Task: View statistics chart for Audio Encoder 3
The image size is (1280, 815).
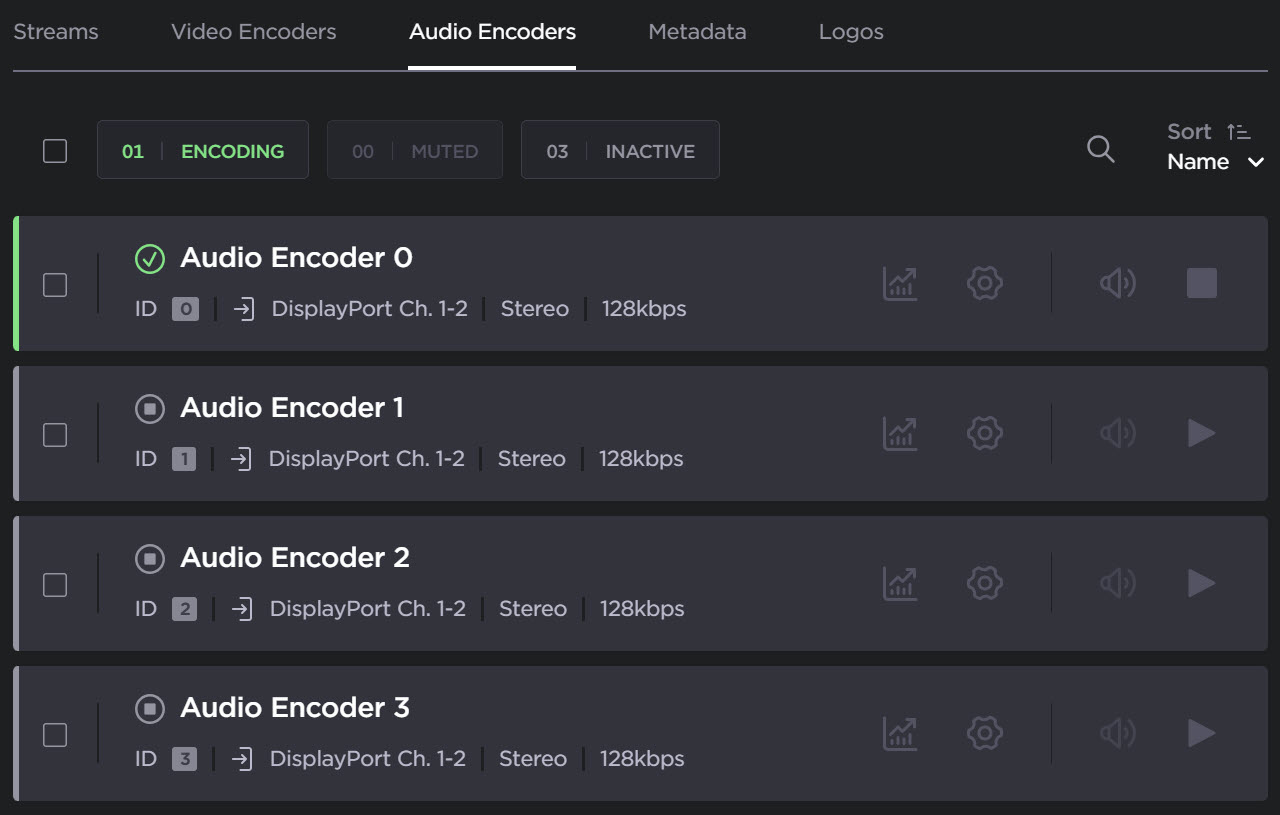Action: 900,733
